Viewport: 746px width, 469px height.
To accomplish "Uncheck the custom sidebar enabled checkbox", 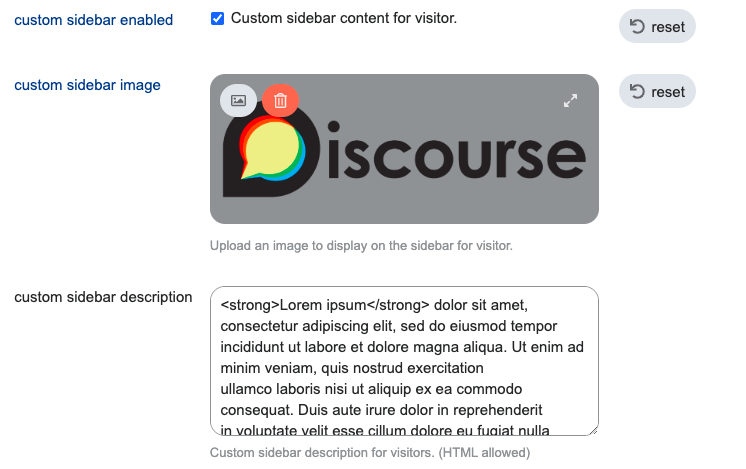I will coord(217,19).
